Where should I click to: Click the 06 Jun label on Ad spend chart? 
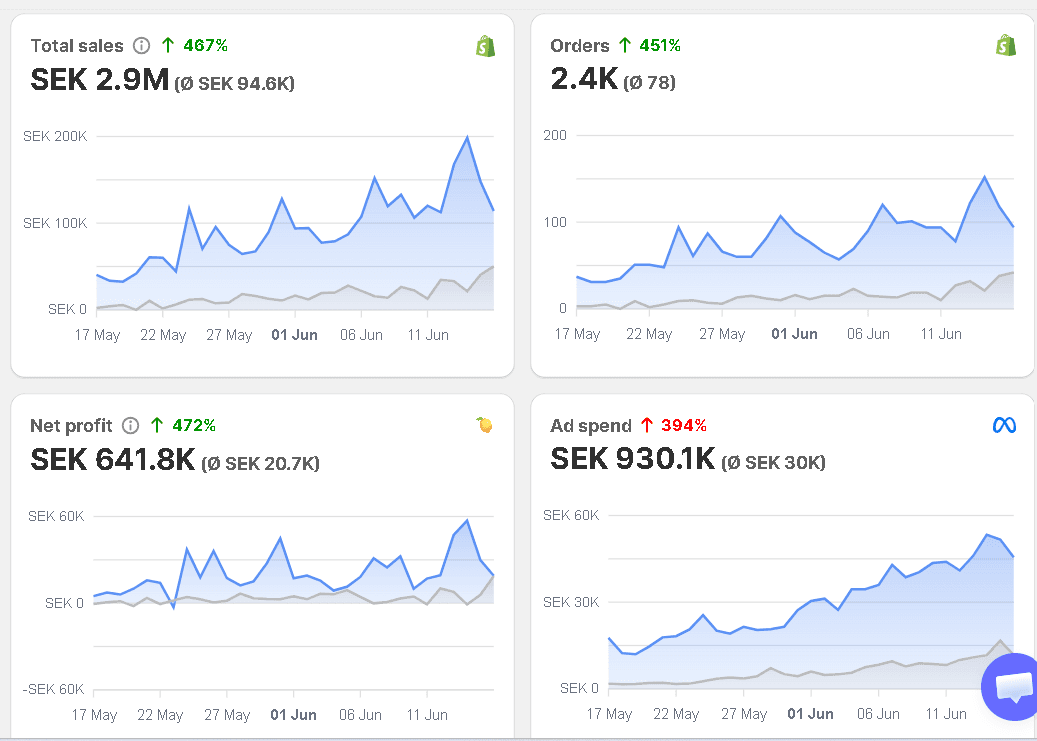[x=878, y=714]
